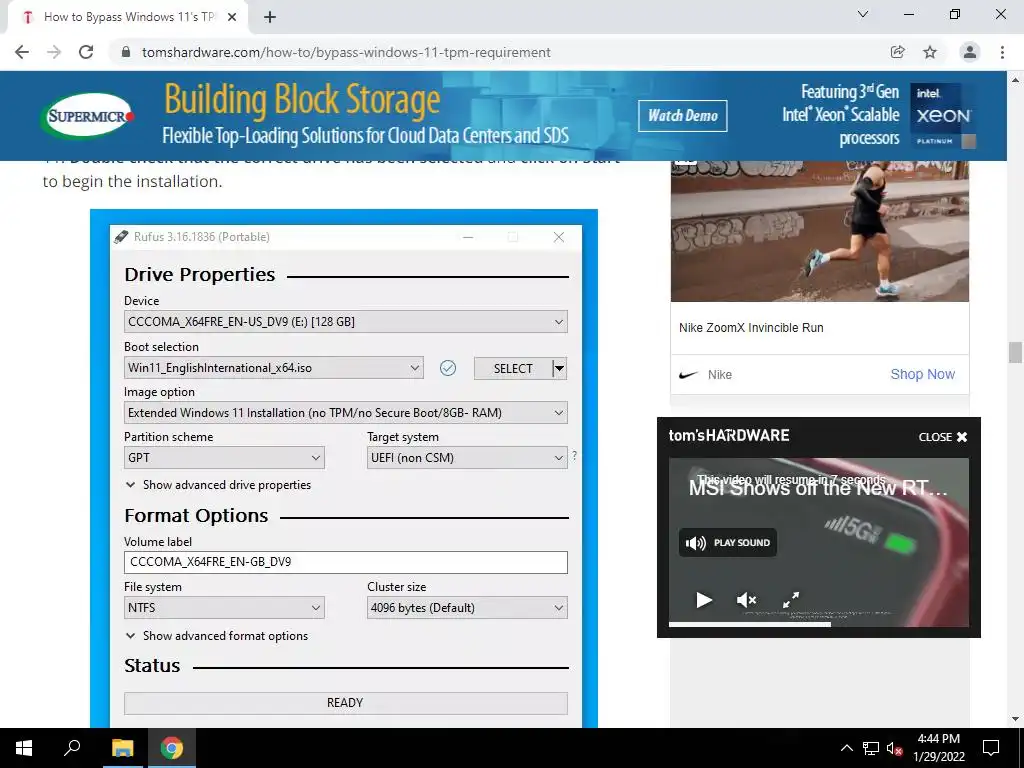Close the How to Bypass Windows 11 tab
Image resolution: width=1024 pixels, height=768 pixels.
(x=232, y=18)
